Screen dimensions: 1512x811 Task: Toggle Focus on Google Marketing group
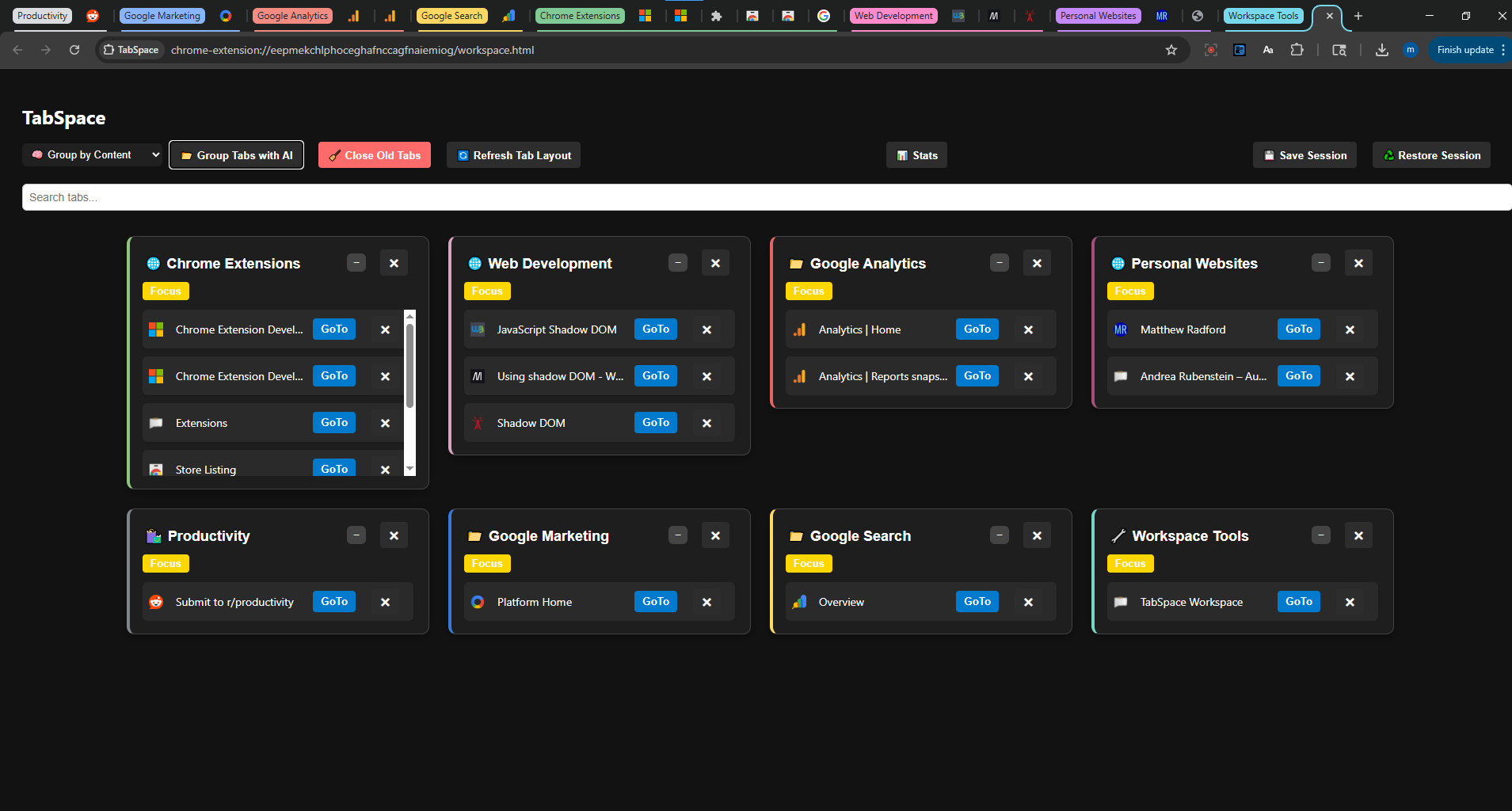[487, 563]
